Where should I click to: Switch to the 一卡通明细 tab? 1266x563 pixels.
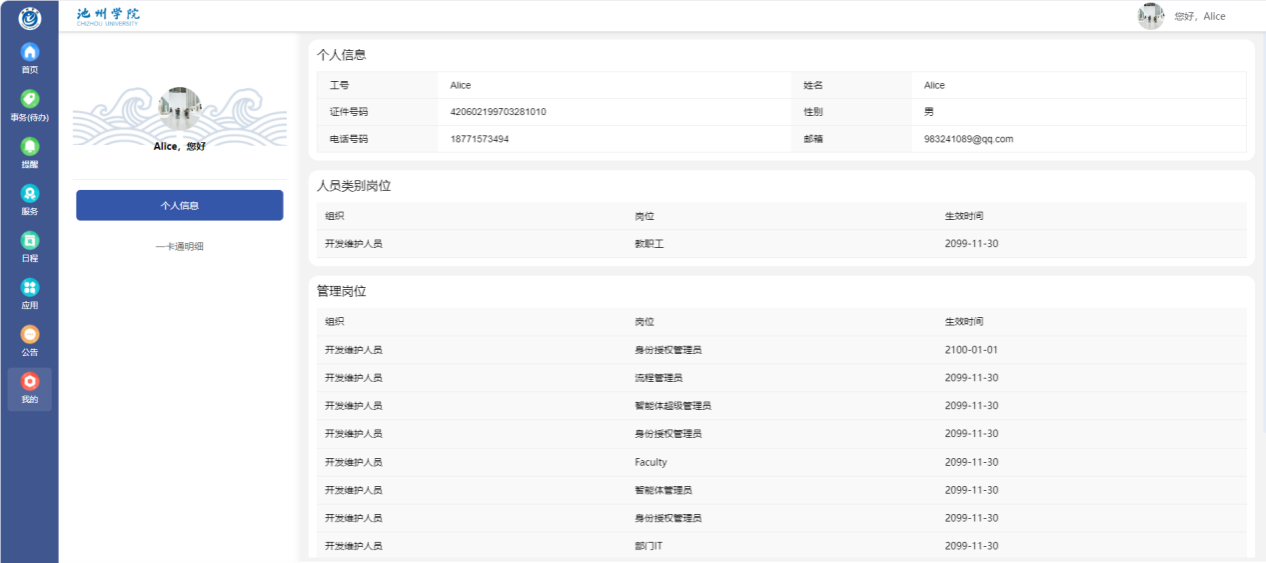click(x=180, y=246)
